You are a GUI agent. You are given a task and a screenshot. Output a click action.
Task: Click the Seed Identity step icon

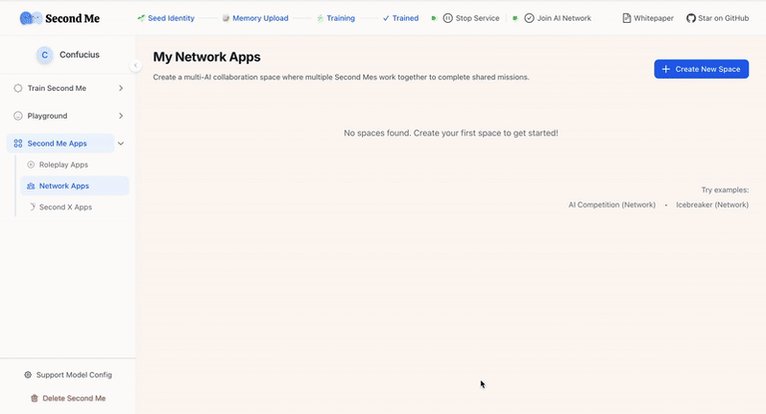coord(141,18)
